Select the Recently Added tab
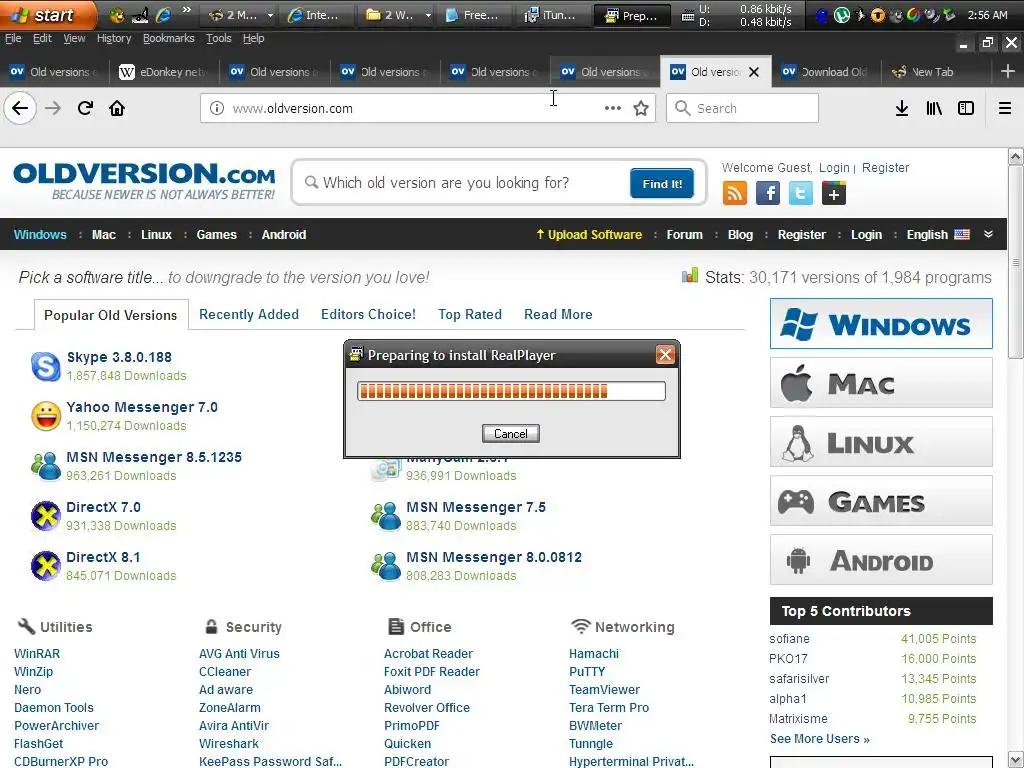The image size is (1024, 768). [x=249, y=314]
